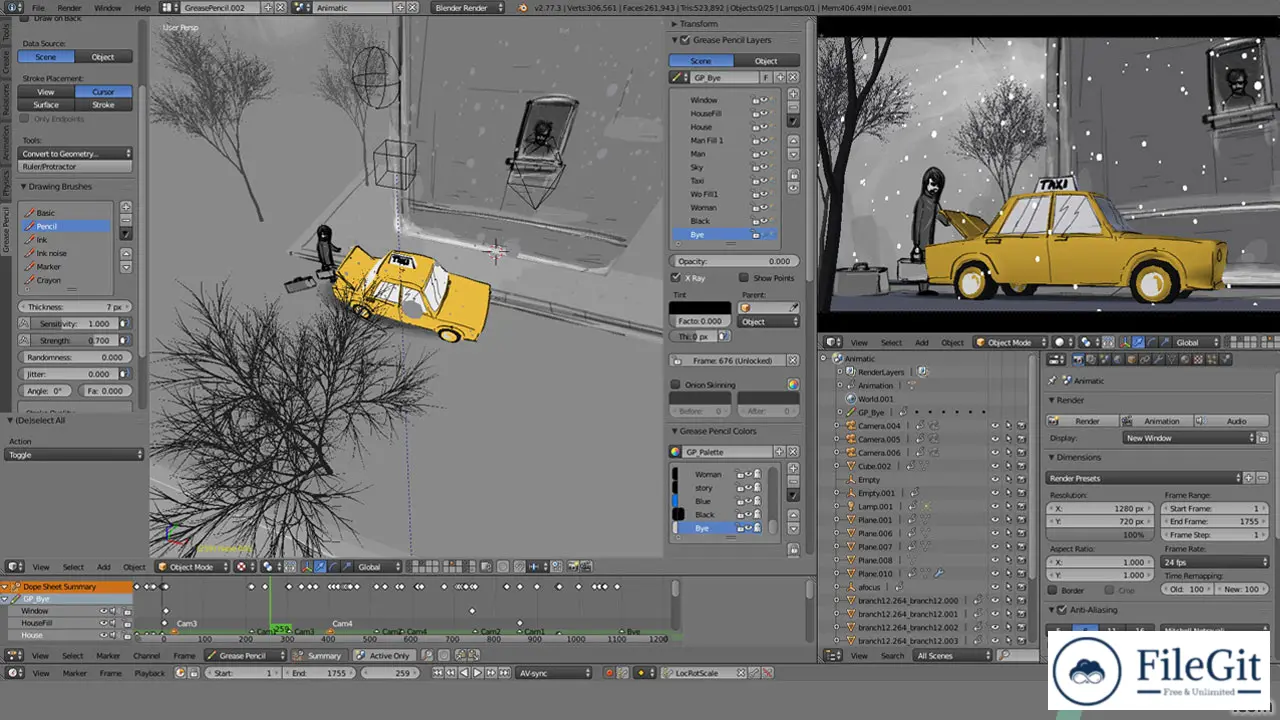Select the Crayon drawing brush
The height and width of the screenshot is (720, 1280).
click(x=65, y=280)
